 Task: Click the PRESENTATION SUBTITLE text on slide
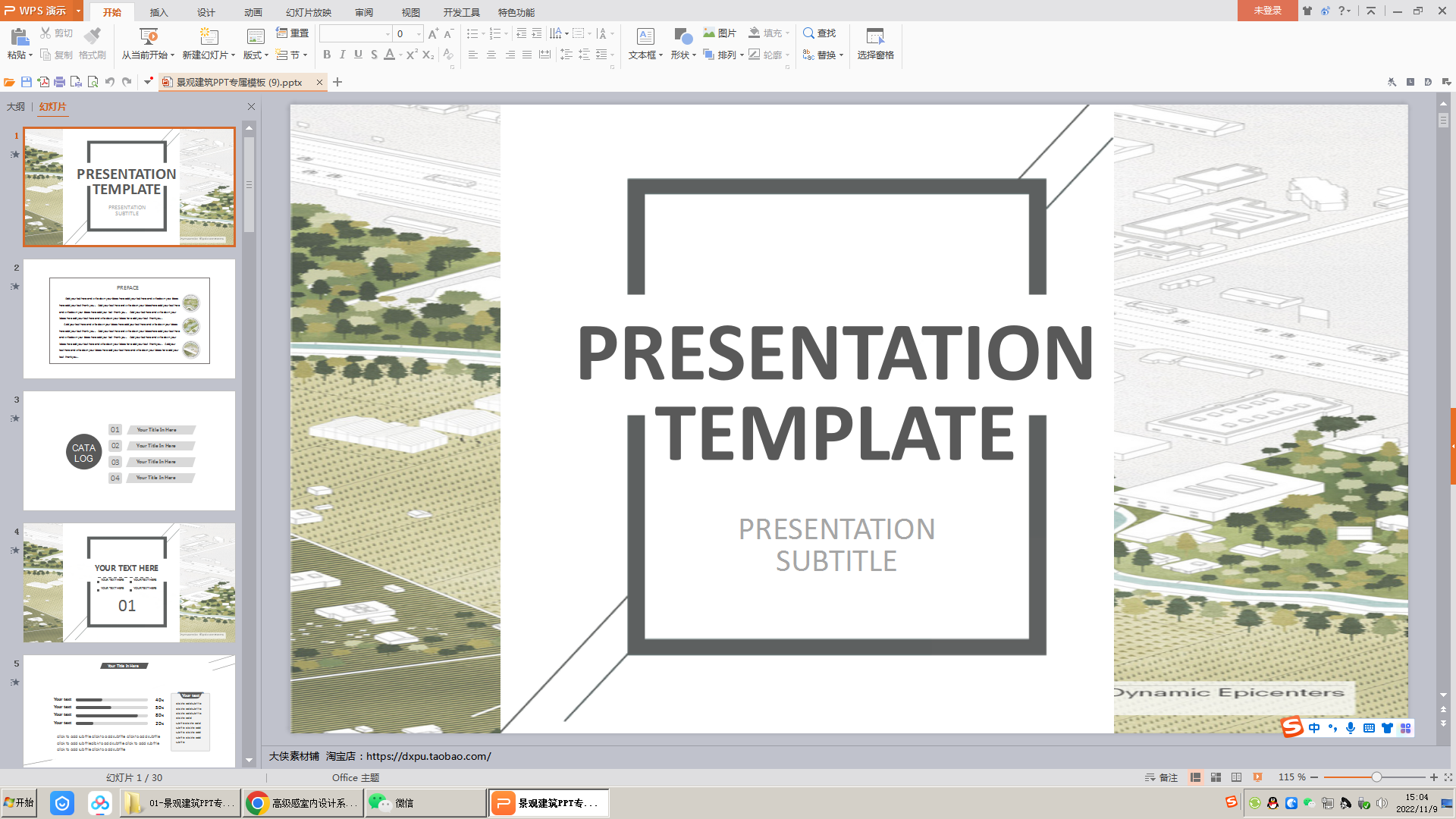pos(836,544)
